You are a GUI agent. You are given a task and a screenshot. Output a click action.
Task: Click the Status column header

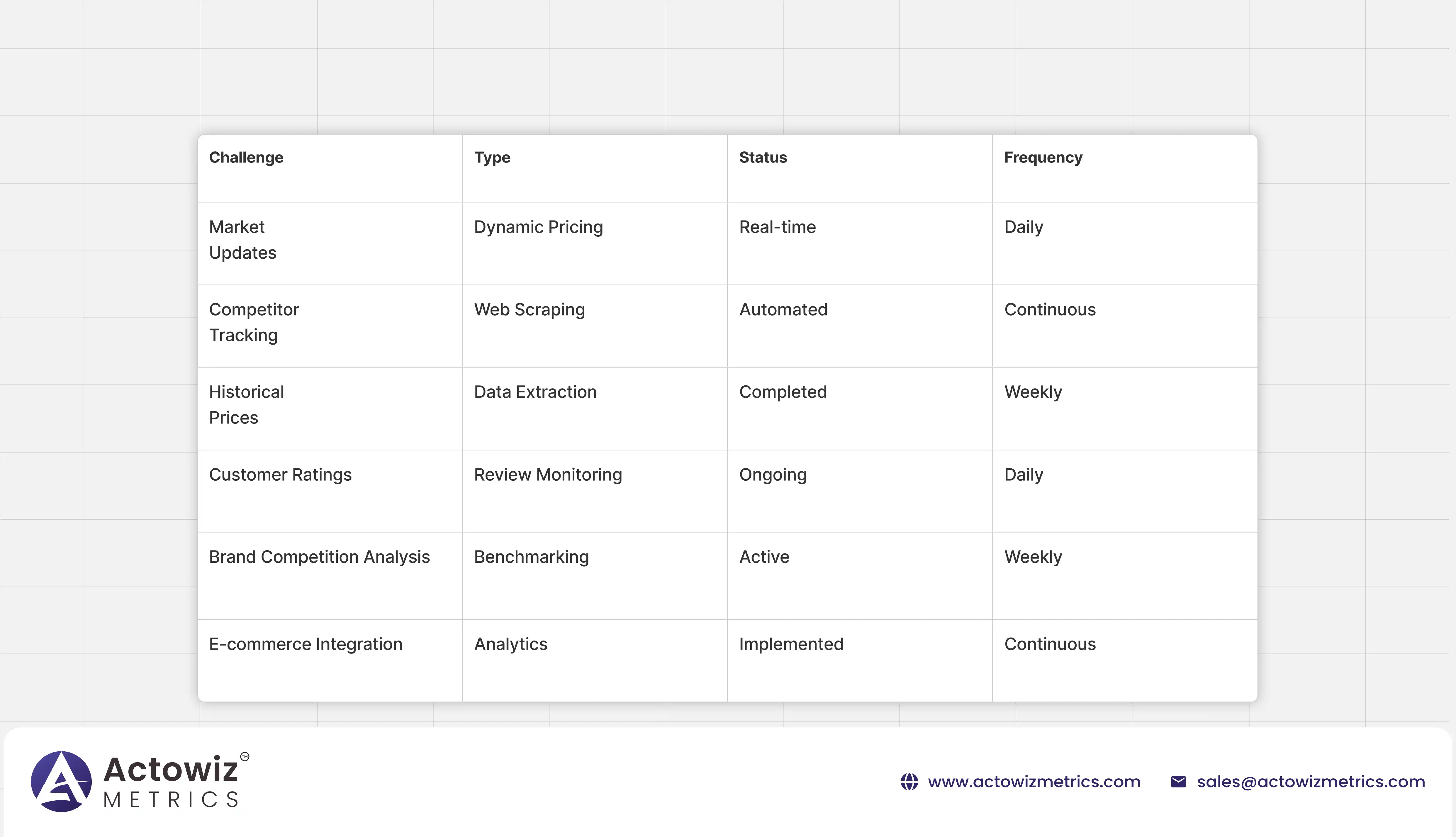click(763, 157)
